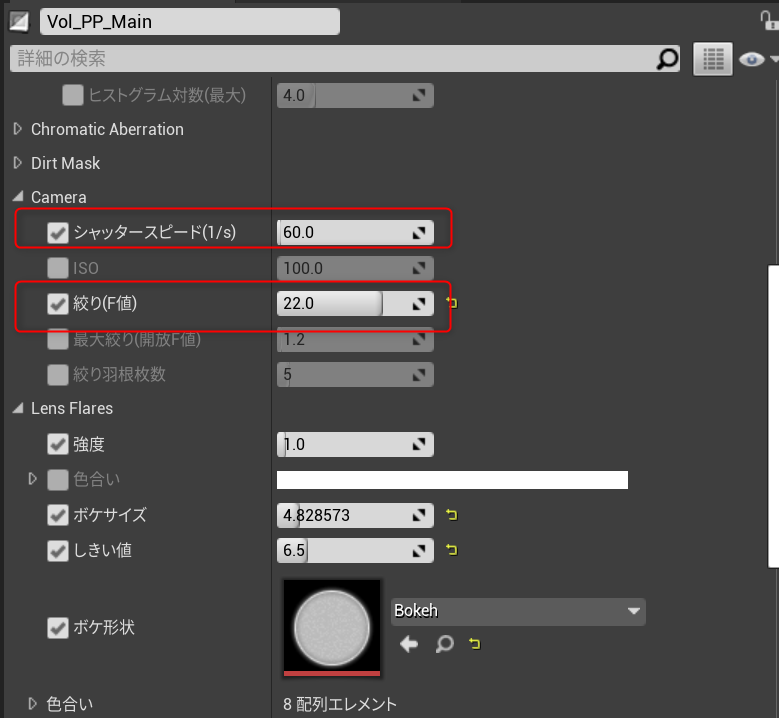Viewport: 779px width, 718px height.
Task: Enable ヒストグラム対数(最大) checkbox
Action: [x=73, y=95]
